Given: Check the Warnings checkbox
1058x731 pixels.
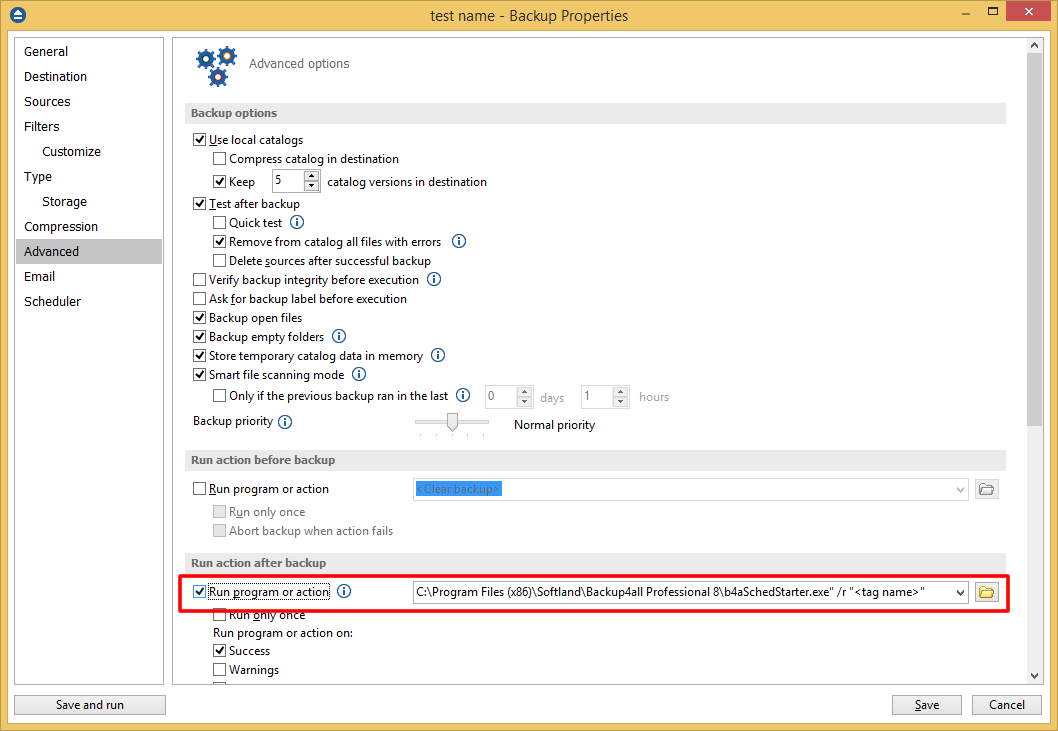Looking at the screenshot, I should 219,670.
